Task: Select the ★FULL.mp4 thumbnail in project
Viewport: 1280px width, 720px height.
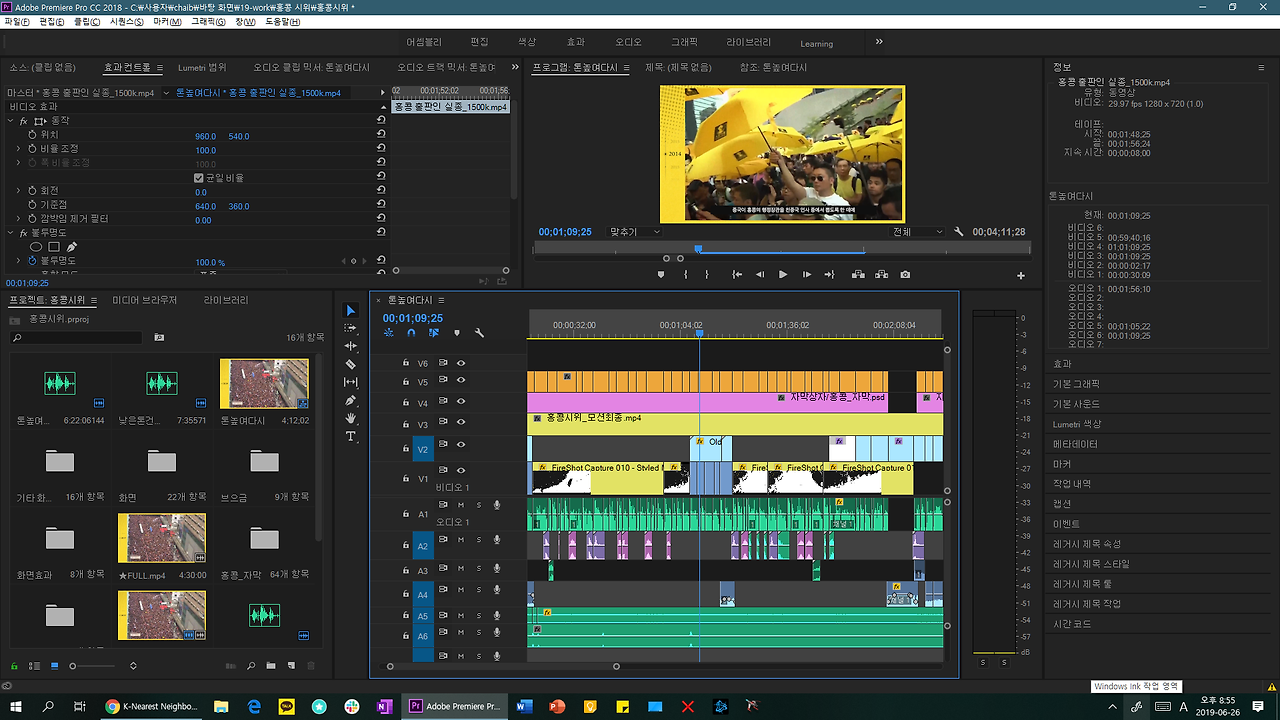Action: point(162,538)
